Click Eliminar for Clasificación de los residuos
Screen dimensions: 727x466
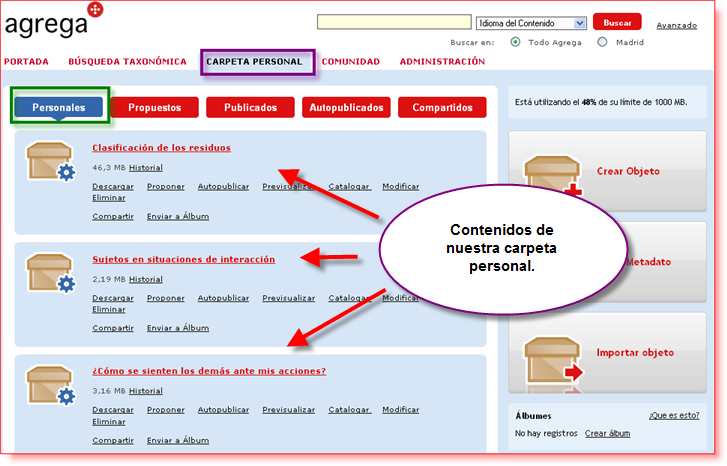[108, 198]
